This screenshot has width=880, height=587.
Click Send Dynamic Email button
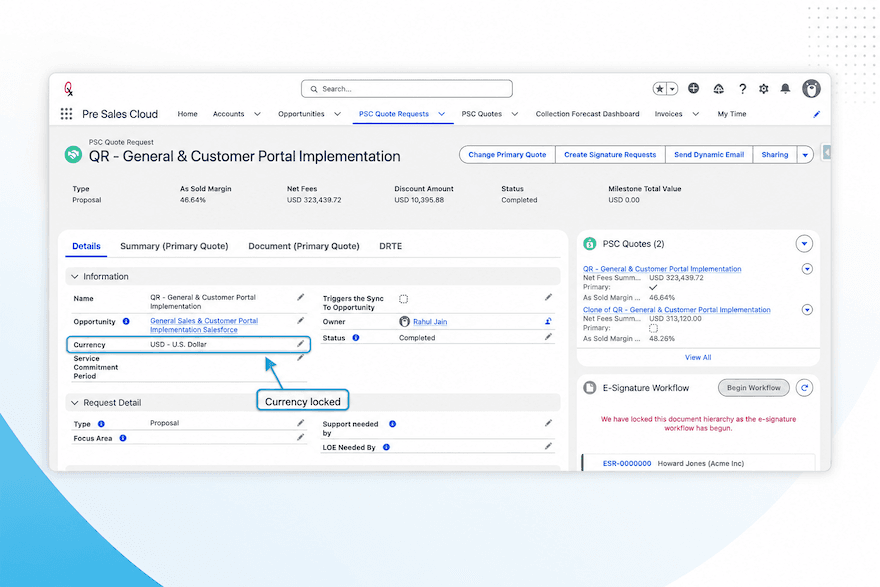point(709,154)
